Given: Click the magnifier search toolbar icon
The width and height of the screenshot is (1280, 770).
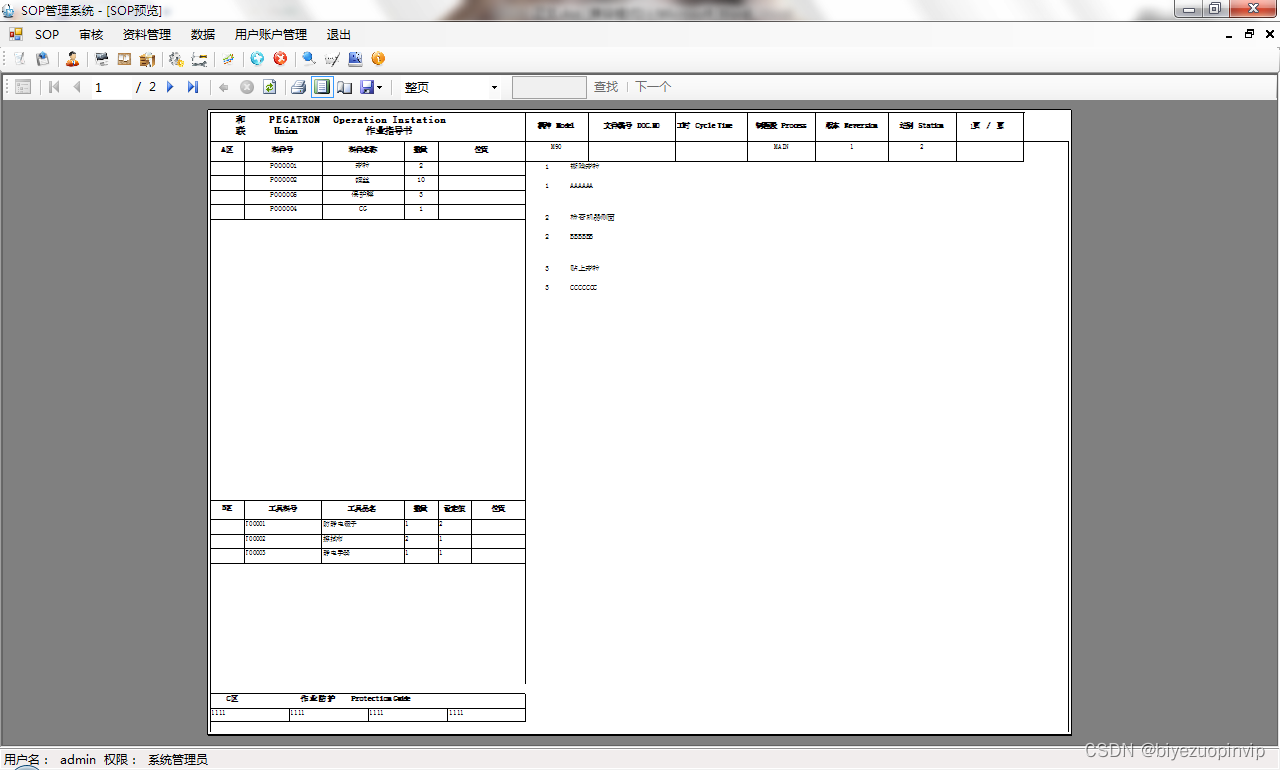Looking at the screenshot, I should coord(309,59).
